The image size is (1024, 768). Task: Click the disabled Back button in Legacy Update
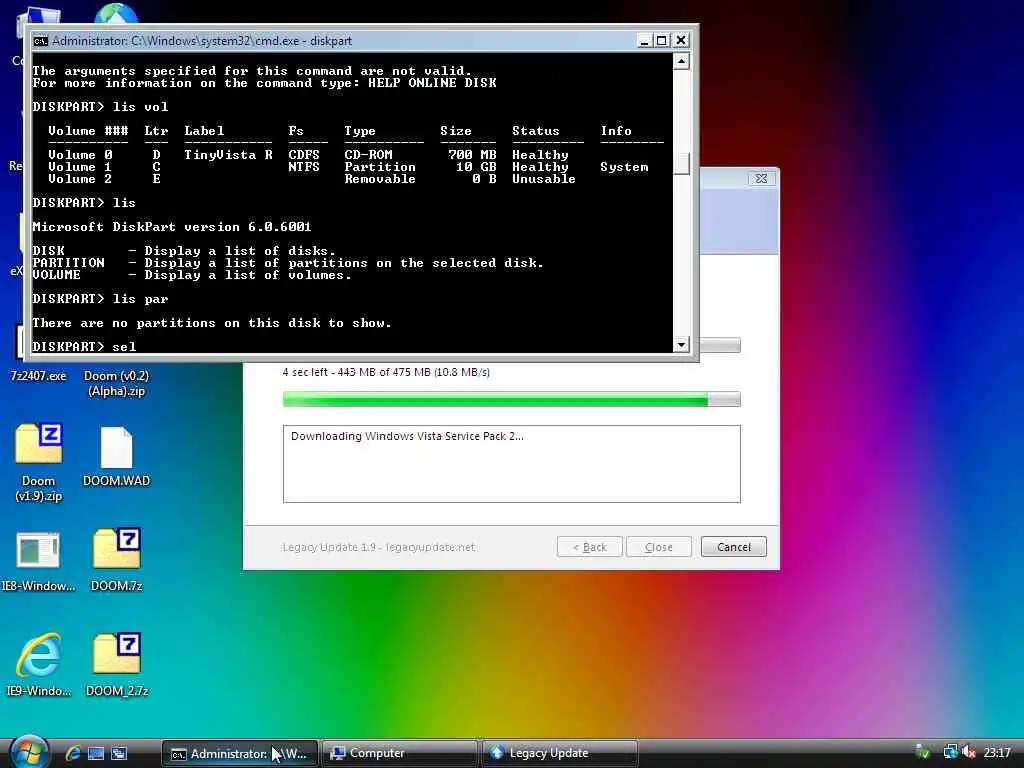590,547
